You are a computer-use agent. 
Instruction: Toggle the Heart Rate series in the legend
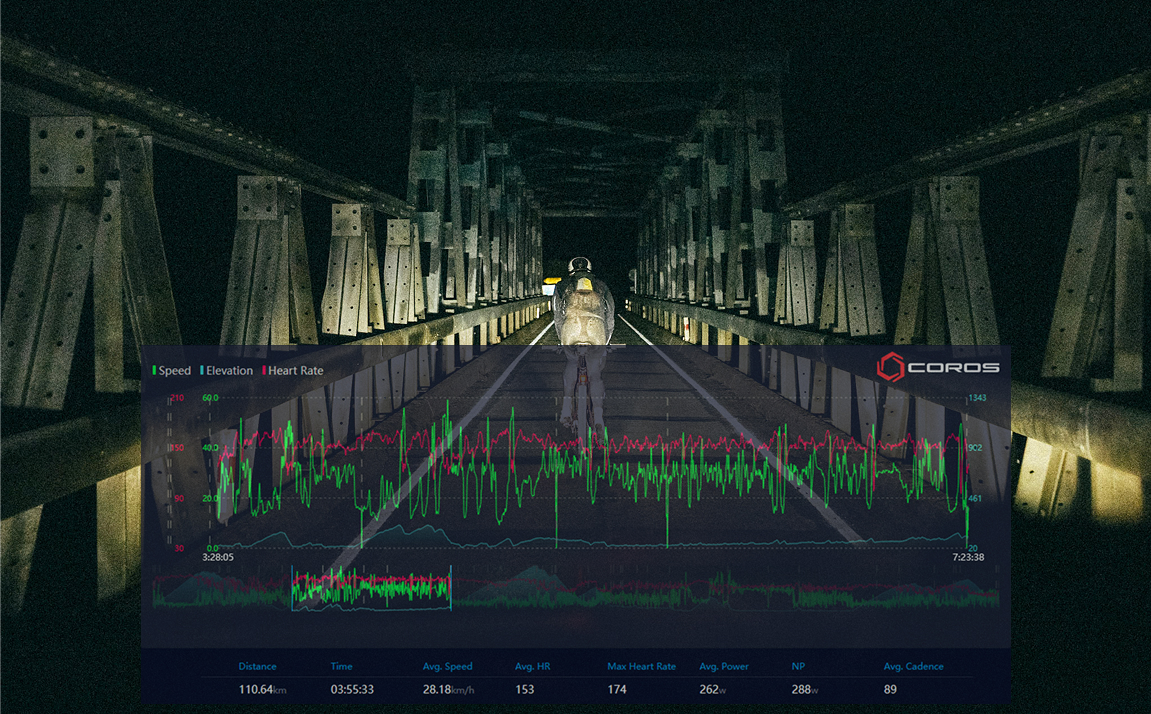tap(292, 371)
